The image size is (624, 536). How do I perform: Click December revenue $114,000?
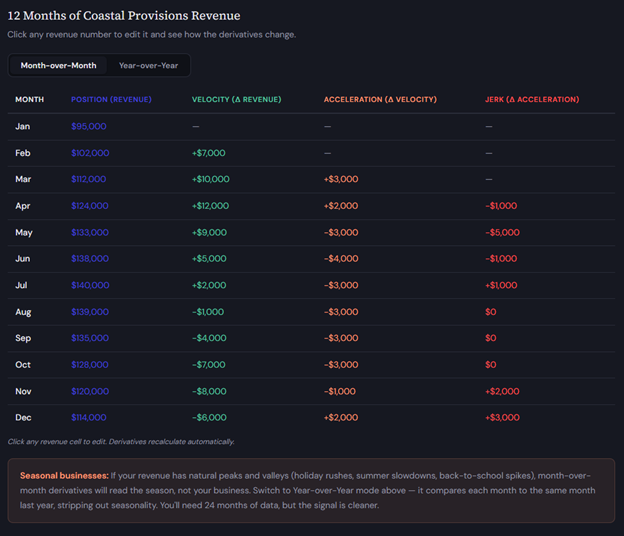[89, 417]
